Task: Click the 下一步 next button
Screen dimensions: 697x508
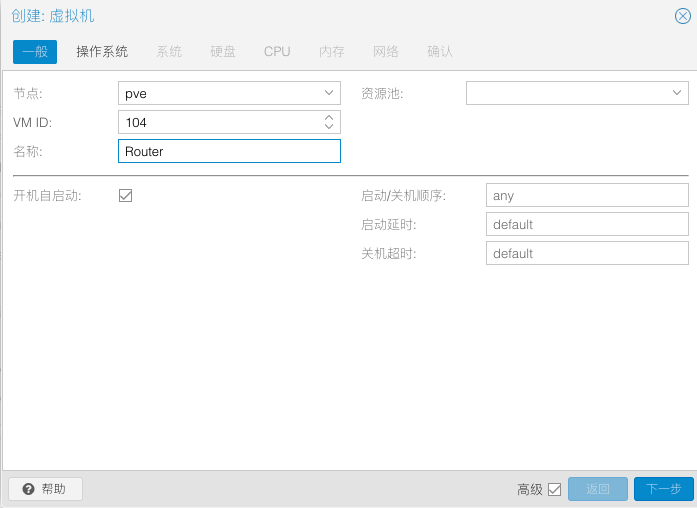Action: pos(663,489)
